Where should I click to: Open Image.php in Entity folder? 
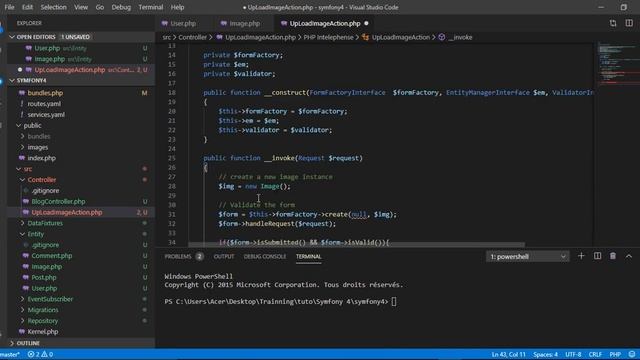pos(47,267)
